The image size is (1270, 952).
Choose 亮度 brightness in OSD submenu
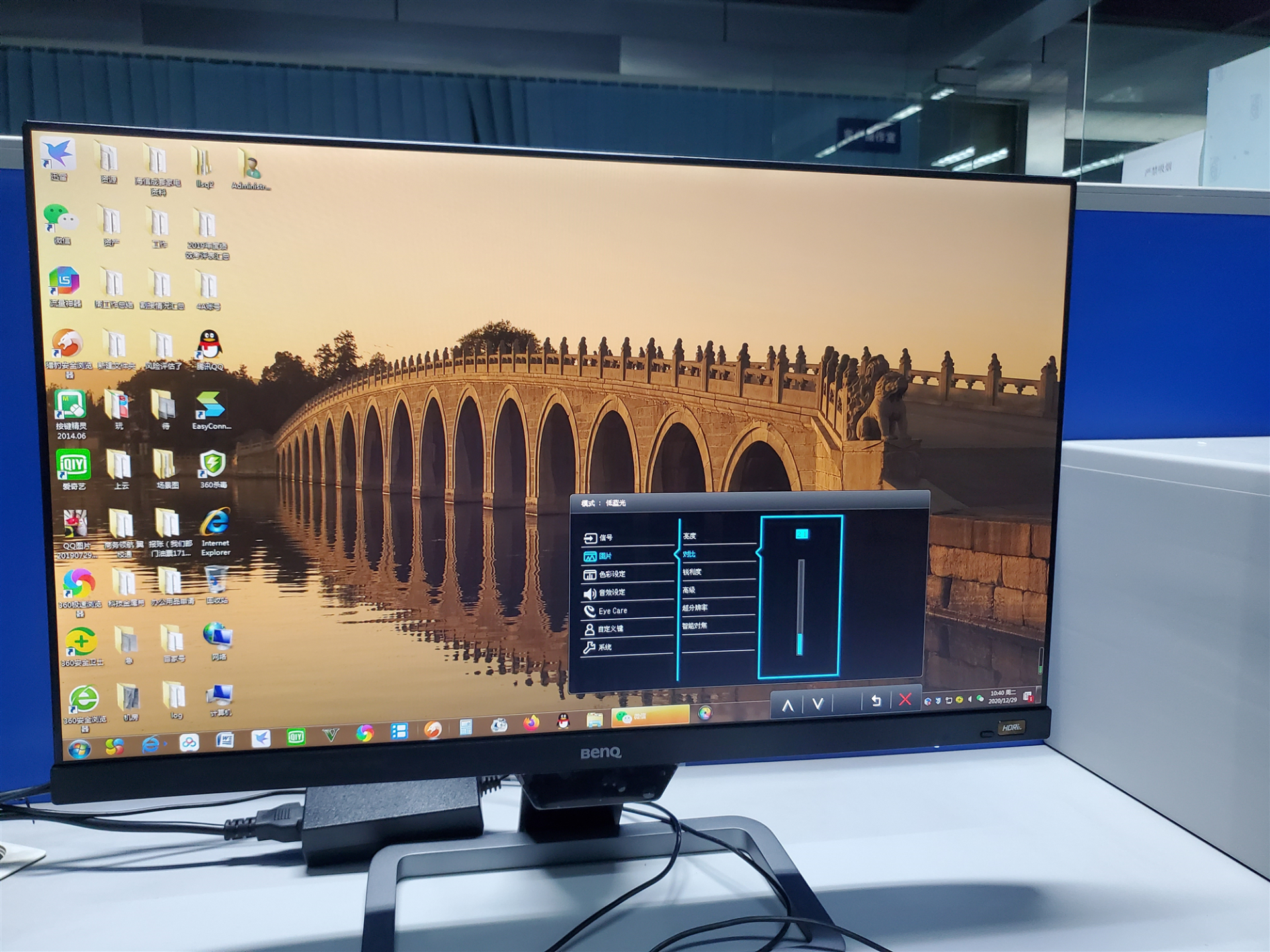(x=718, y=536)
